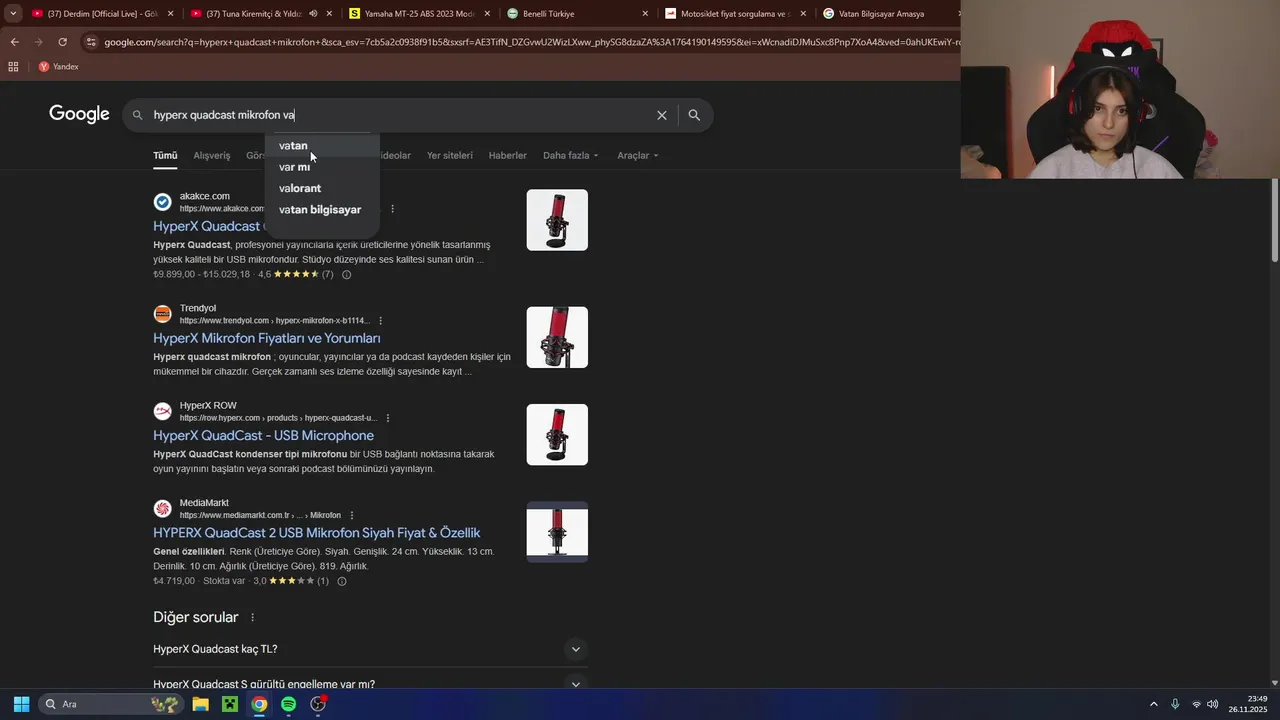
Task: Mute the Tuna Kiremitçi tab audio icon
Action: (313, 14)
